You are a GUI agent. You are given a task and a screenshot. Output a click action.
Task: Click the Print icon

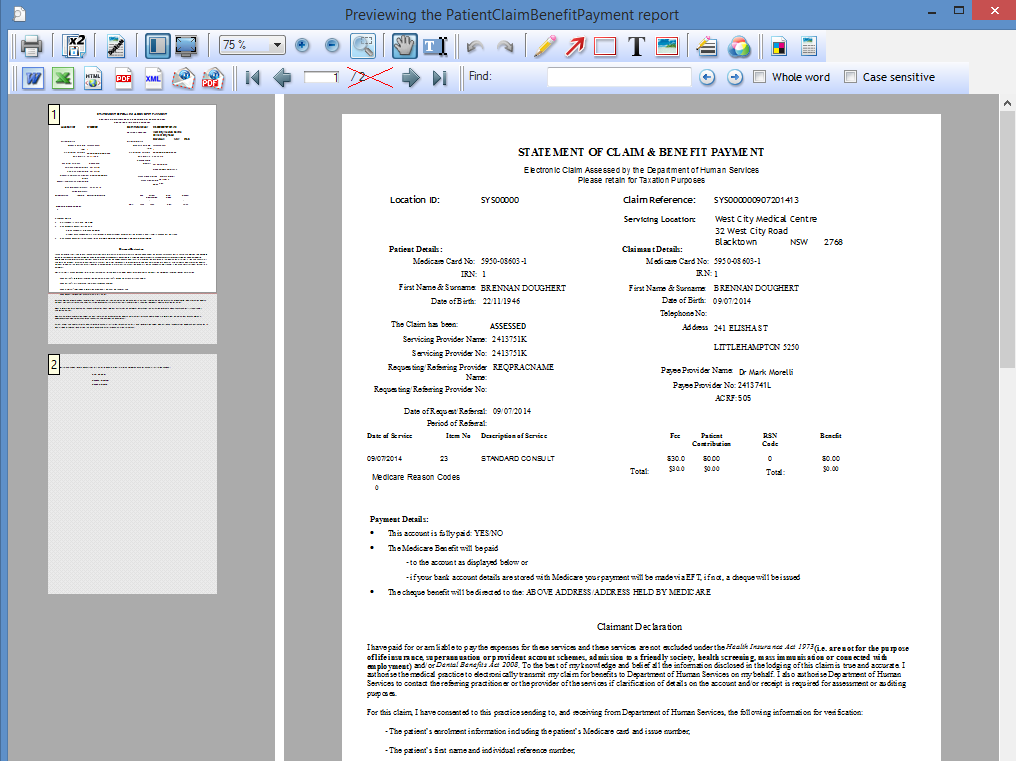point(31,46)
